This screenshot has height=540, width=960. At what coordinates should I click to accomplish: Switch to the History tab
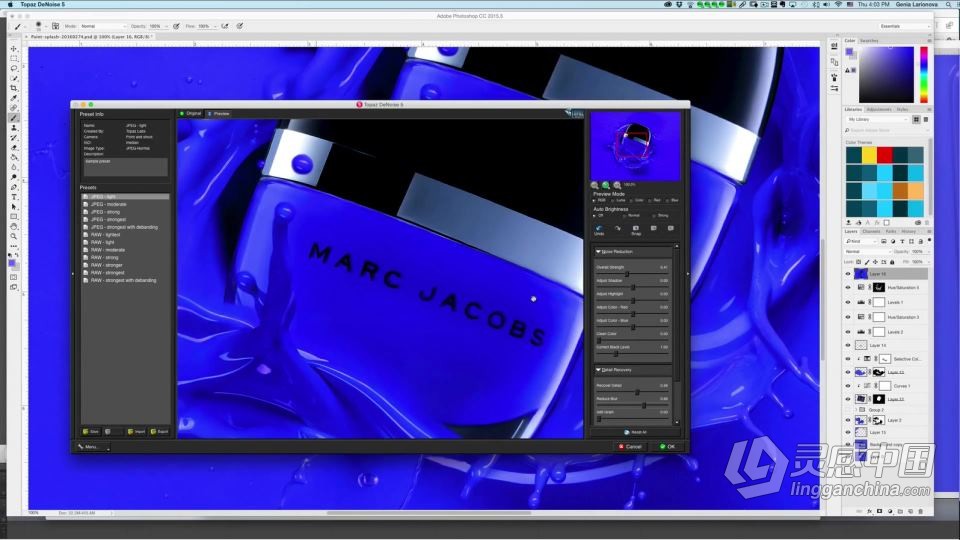tap(909, 231)
